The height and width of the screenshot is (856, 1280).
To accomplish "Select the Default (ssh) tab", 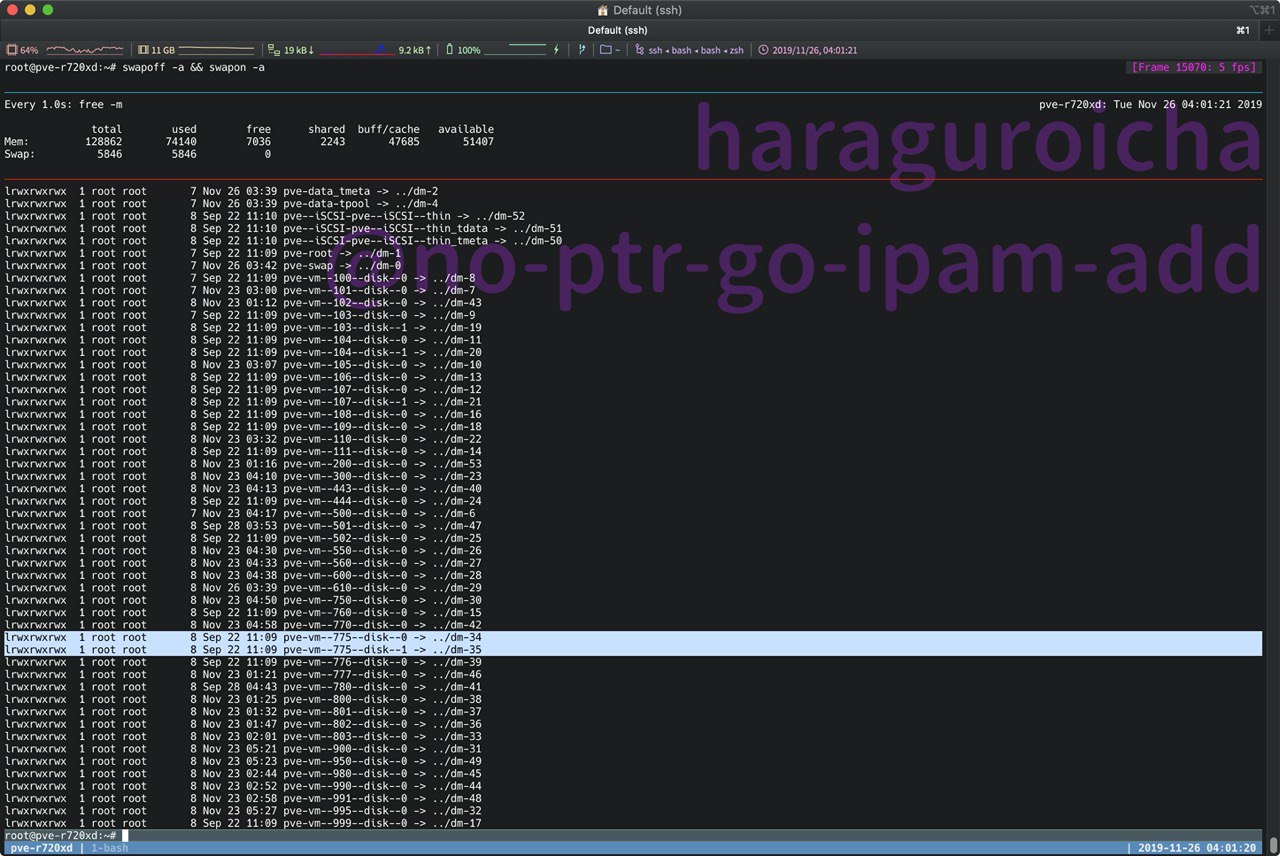I will click(x=617, y=30).
